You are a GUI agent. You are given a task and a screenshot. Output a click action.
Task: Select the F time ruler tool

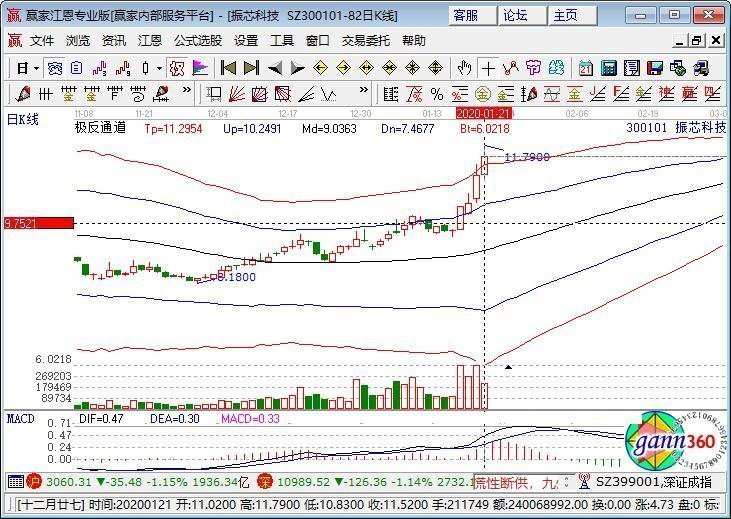(115, 94)
